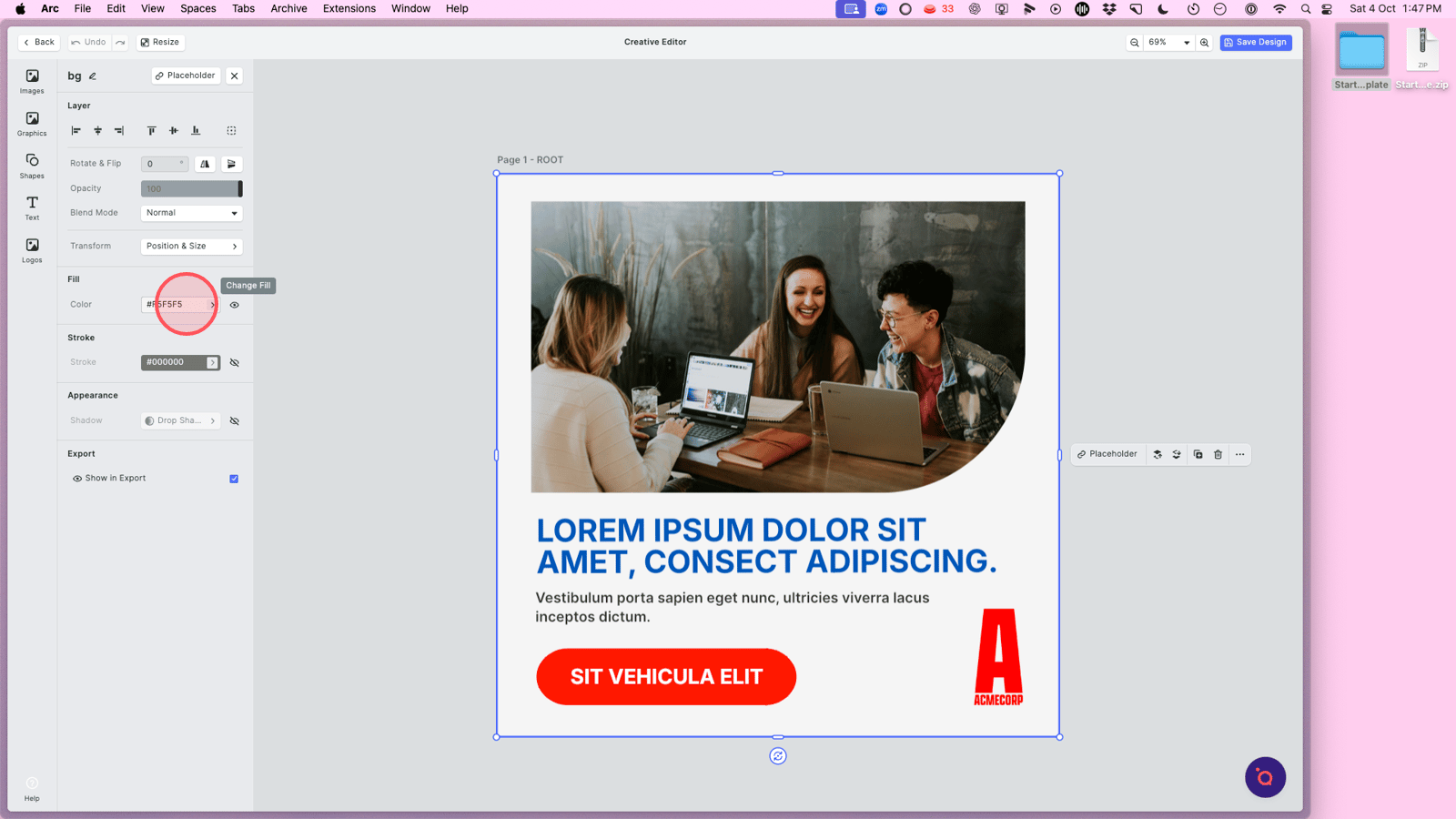This screenshot has width=1456, height=819.
Task: Zoom in on the canvas
Action: pyautogui.click(x=1204, y=43)
